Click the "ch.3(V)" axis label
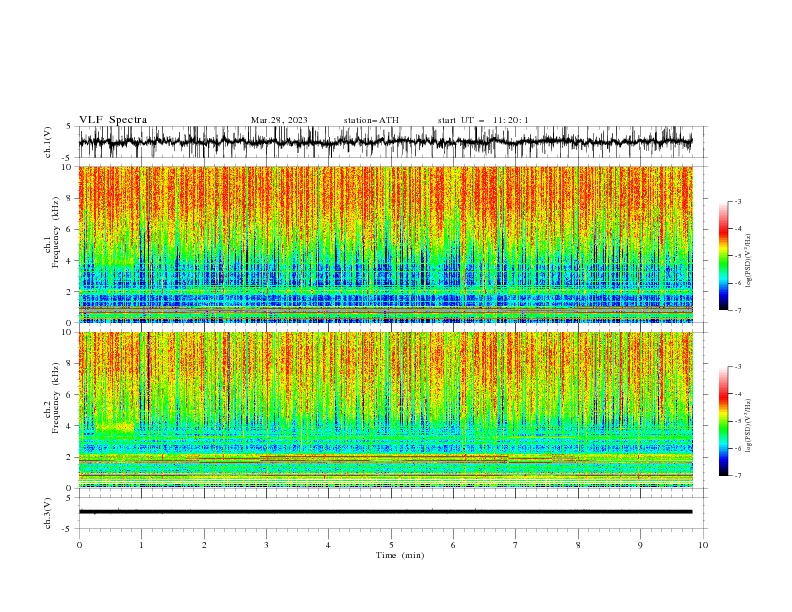 48,513
